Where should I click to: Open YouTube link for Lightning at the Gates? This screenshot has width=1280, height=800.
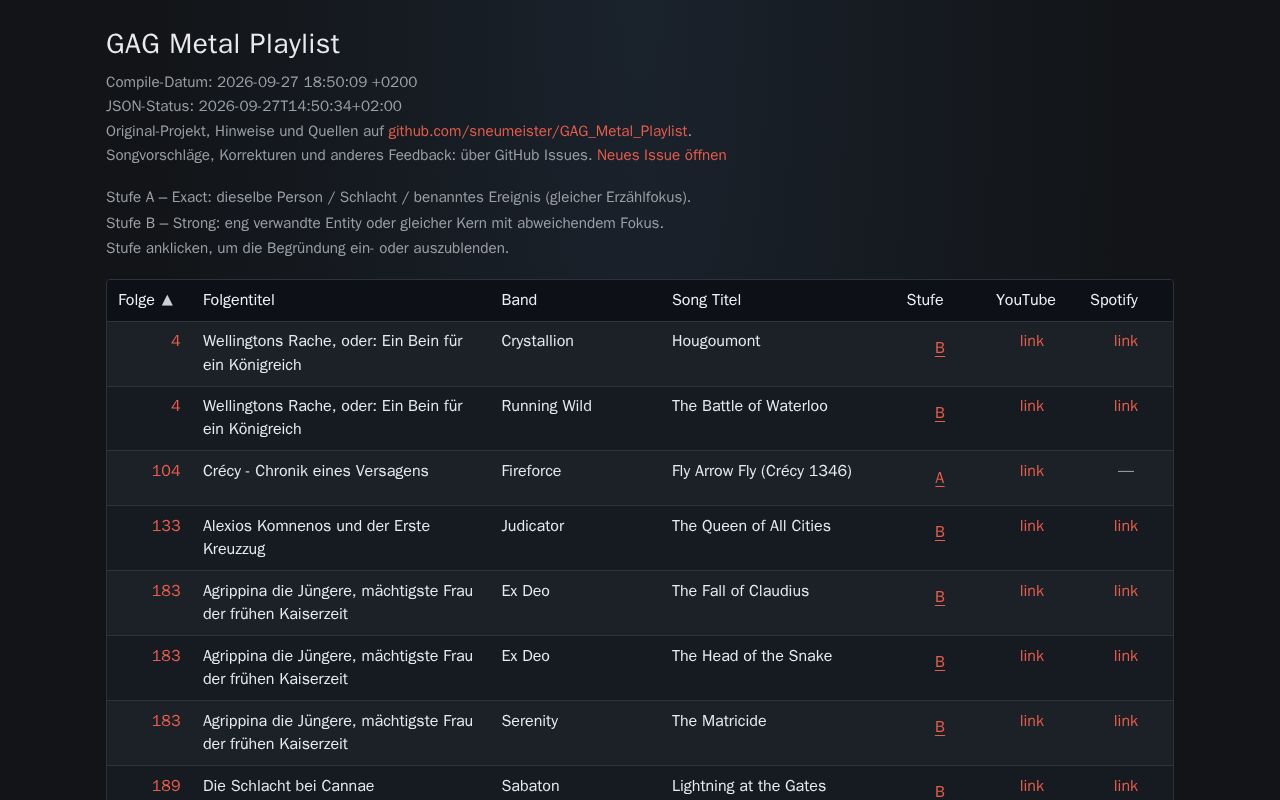point(1032,786)
